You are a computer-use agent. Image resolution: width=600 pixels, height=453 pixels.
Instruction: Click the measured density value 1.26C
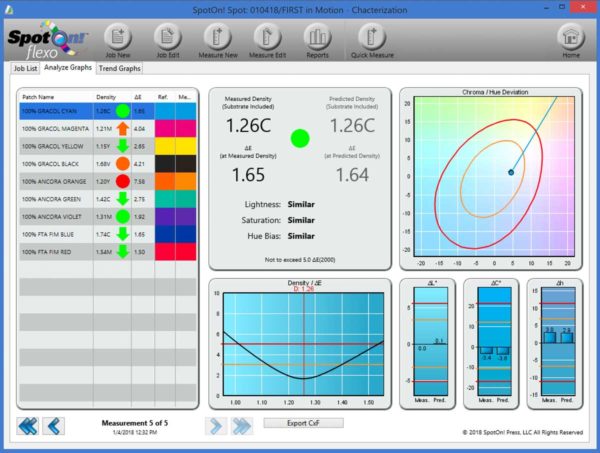[248, 126]
